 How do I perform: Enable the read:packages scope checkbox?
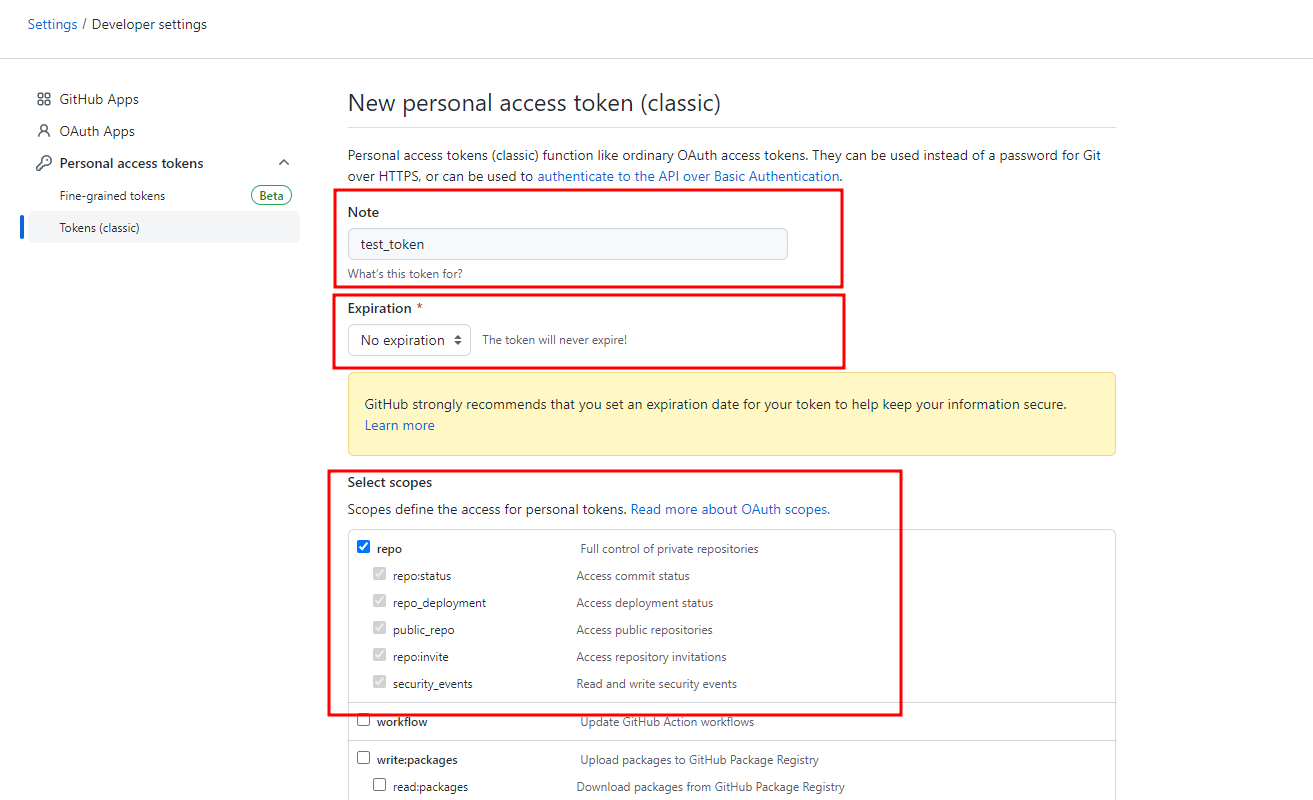click(x=379, y=785)
